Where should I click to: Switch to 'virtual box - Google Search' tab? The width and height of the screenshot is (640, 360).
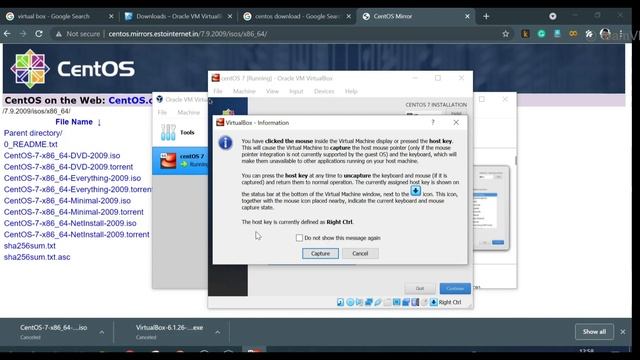click(59, 16)
